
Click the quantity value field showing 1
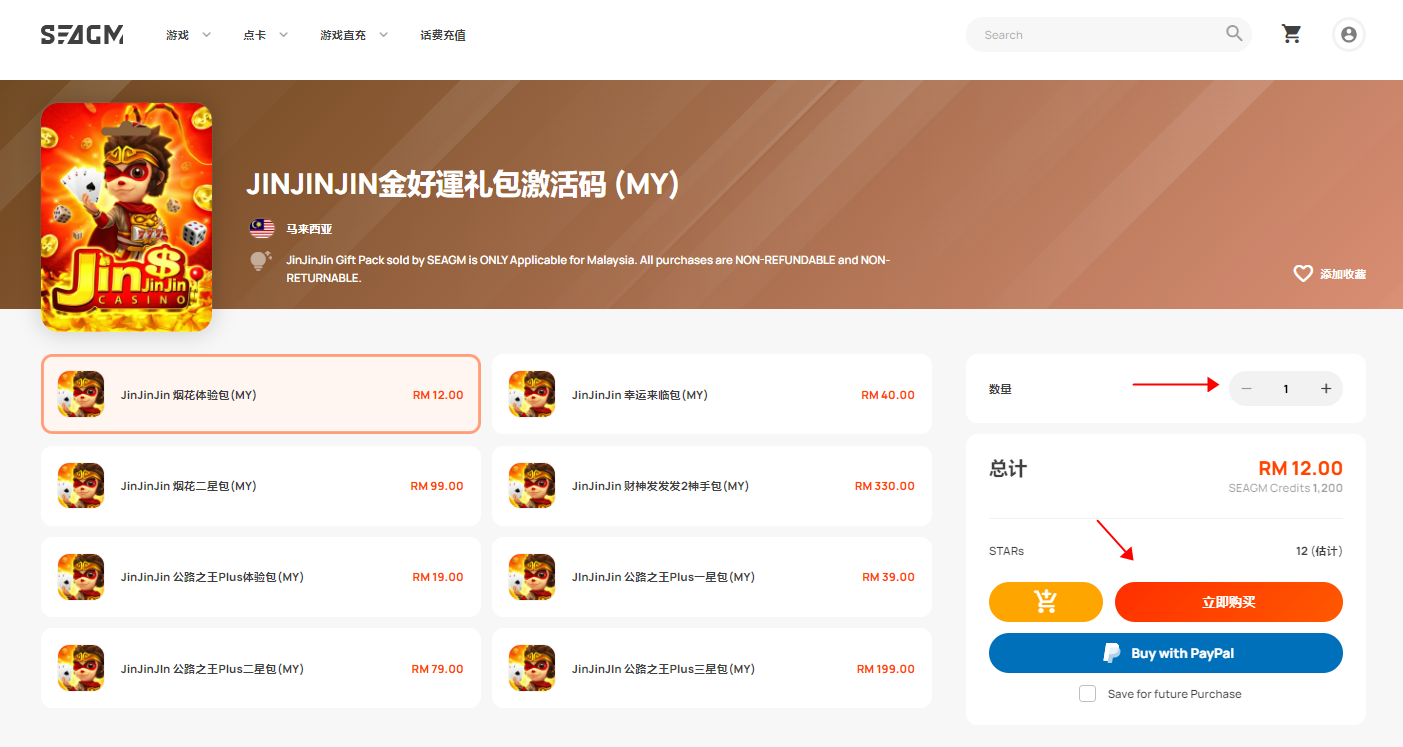1286,389
